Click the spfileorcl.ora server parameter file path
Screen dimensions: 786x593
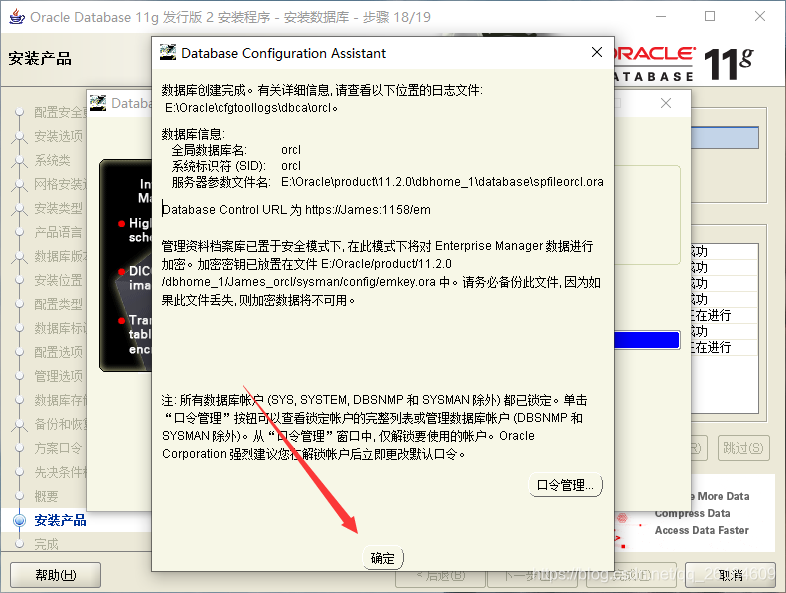(x=442, y=181)
